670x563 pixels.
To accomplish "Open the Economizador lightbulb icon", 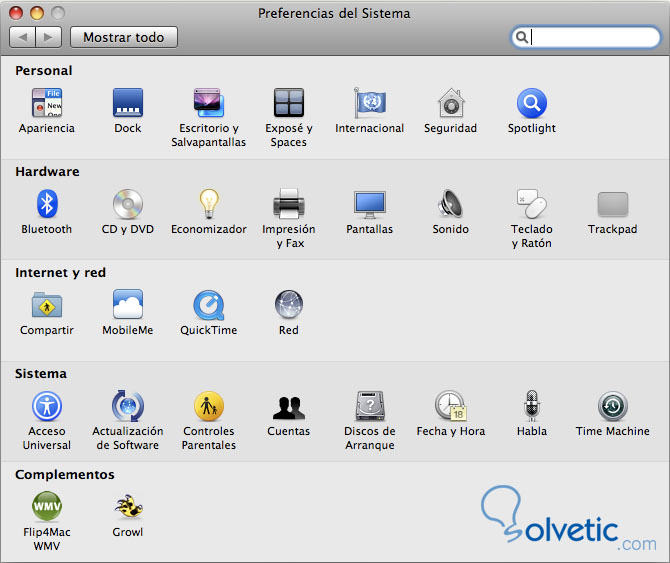I will (209, 203).
